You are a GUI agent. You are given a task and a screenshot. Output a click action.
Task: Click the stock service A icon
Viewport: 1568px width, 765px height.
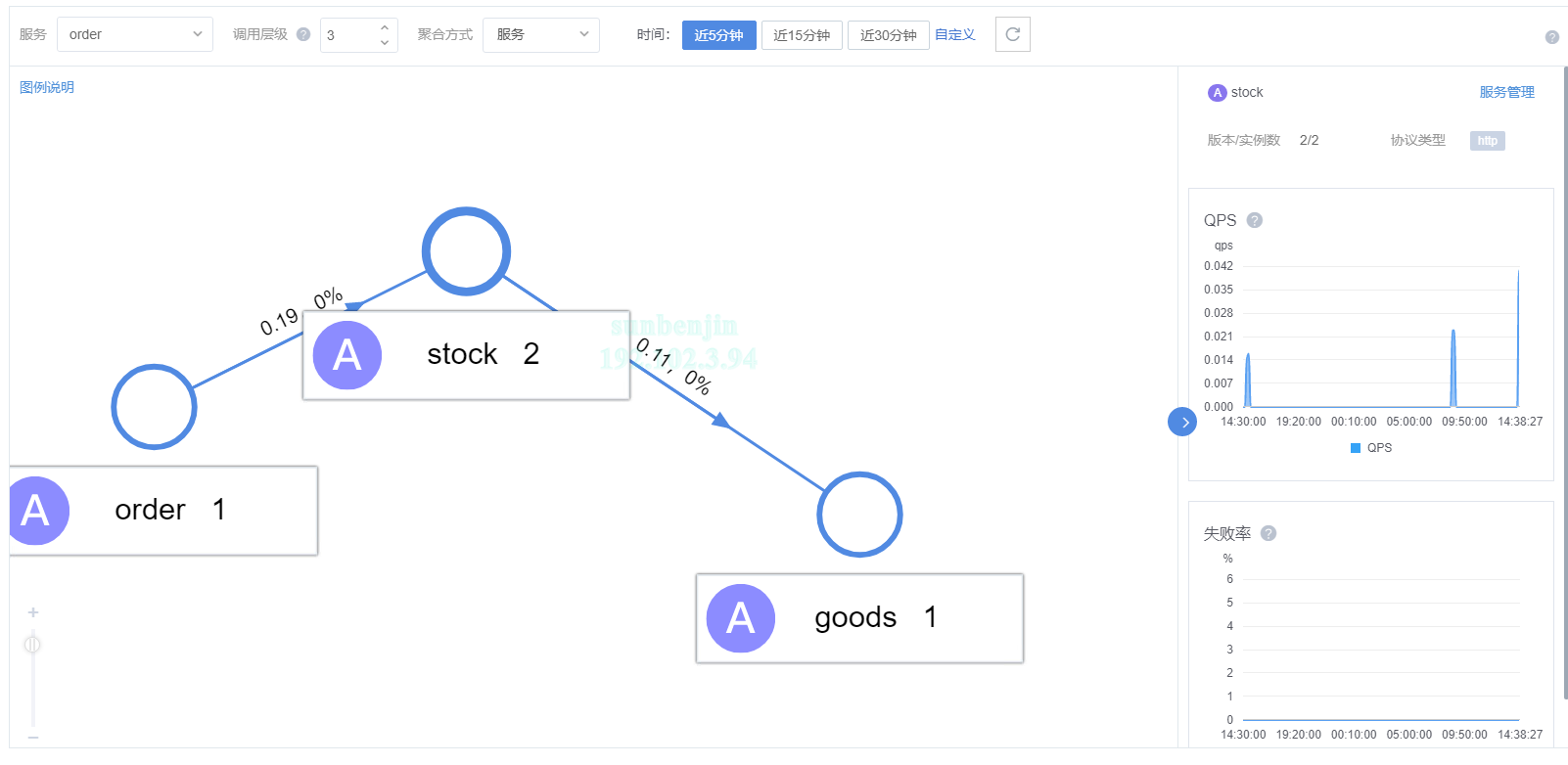pos(347,354)
